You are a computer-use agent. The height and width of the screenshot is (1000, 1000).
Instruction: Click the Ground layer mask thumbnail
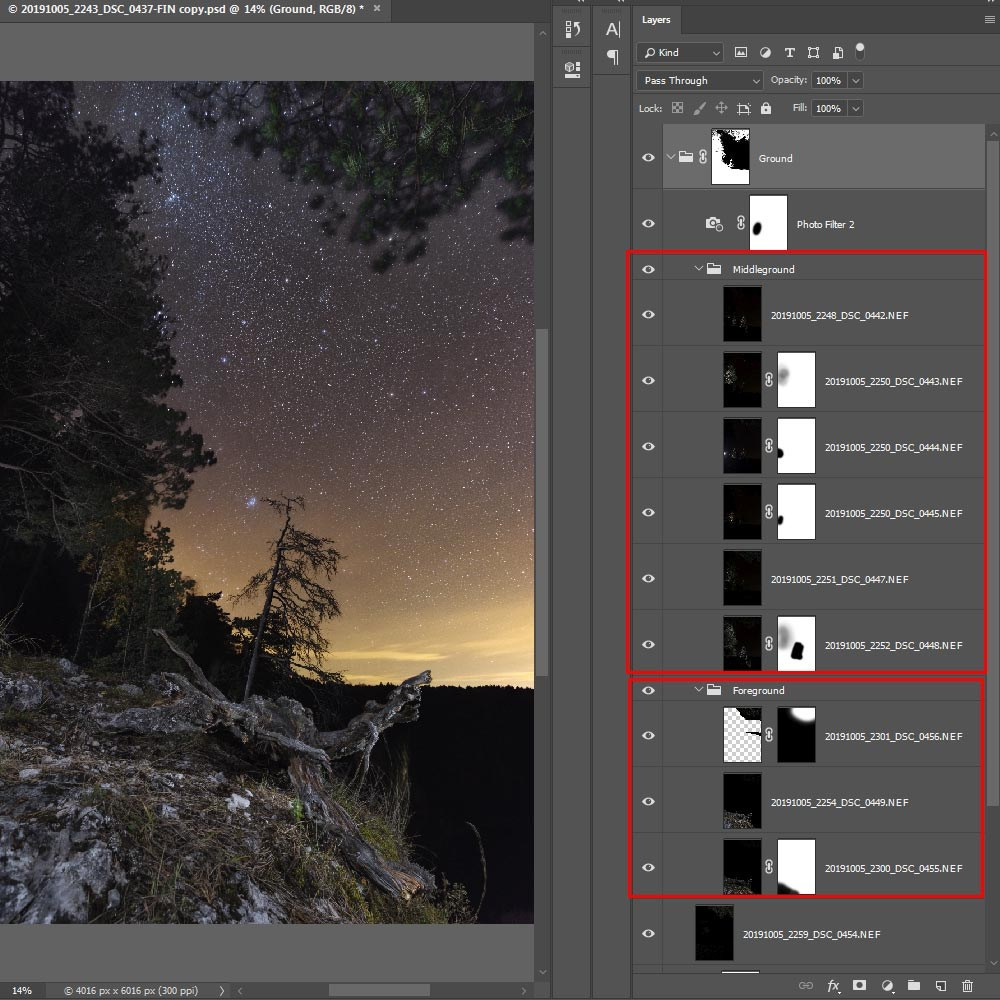[x=730, y=157]
